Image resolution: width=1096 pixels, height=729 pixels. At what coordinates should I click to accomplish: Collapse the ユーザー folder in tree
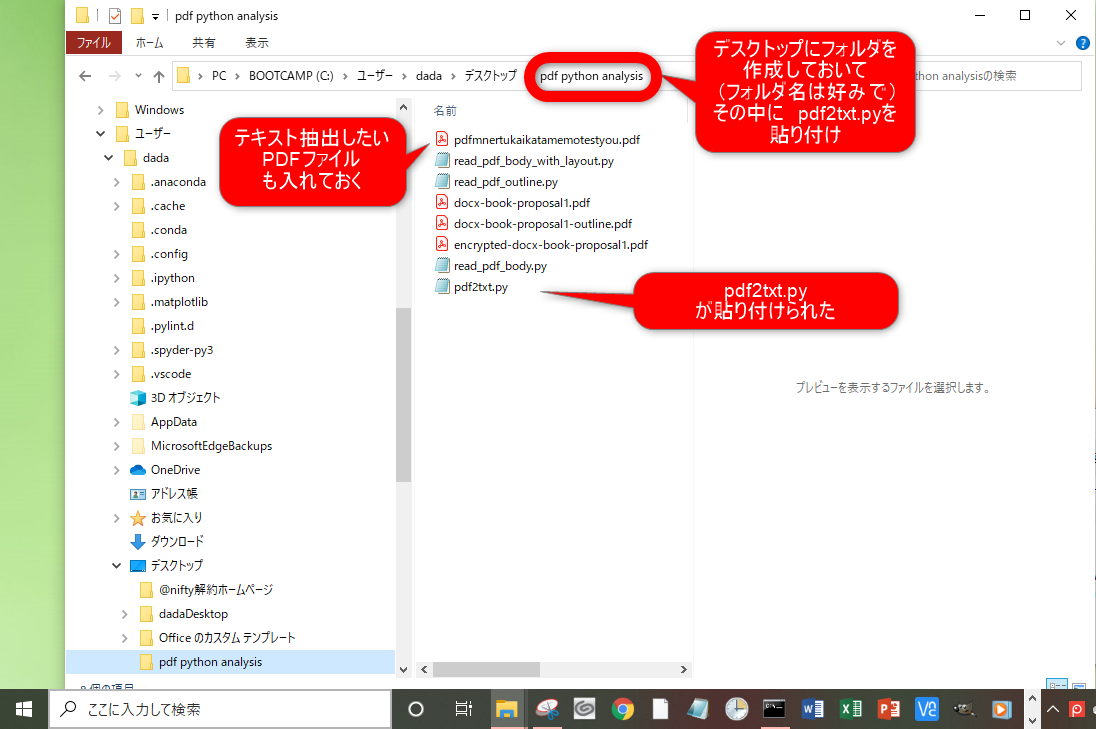click(101, 133)
